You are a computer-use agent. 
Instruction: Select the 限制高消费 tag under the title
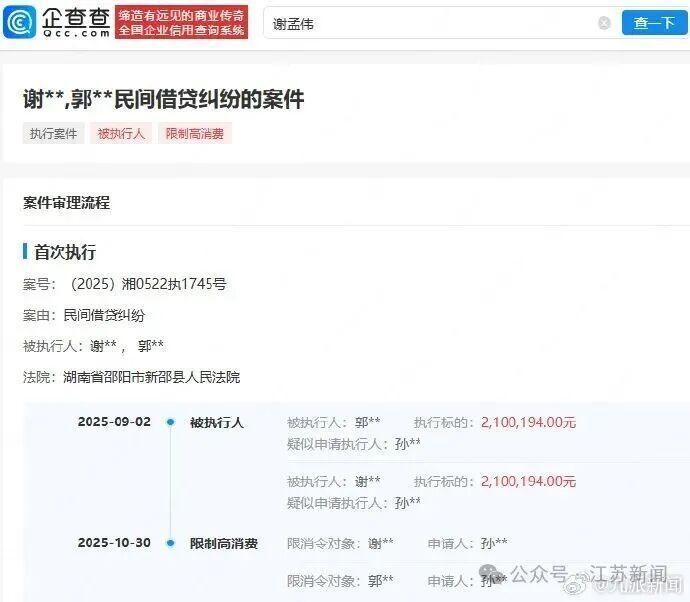pyautogui.click(x=195, y=133)
